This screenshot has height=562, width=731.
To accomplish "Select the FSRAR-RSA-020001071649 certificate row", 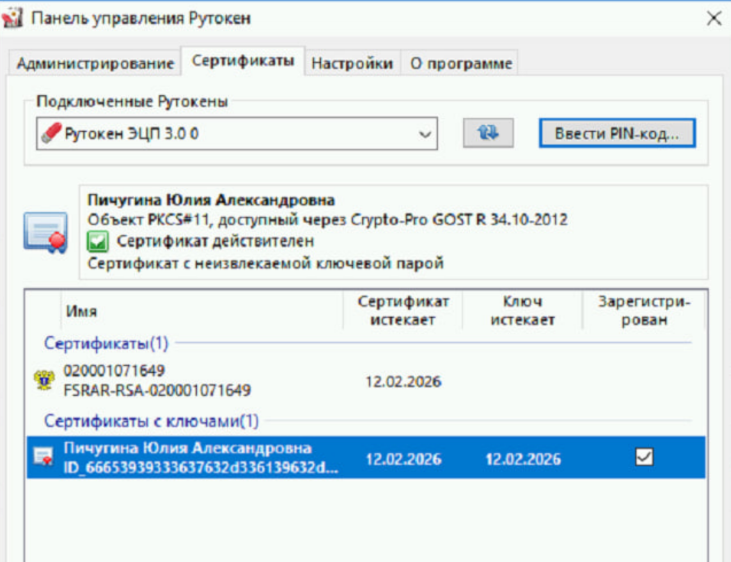I will coord(200,381).
